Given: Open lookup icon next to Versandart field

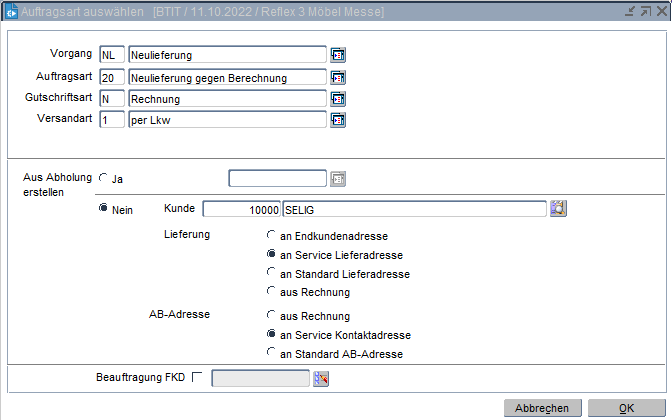Looking at the screenshot, I should pyautogui.click(x=338, y=120).
